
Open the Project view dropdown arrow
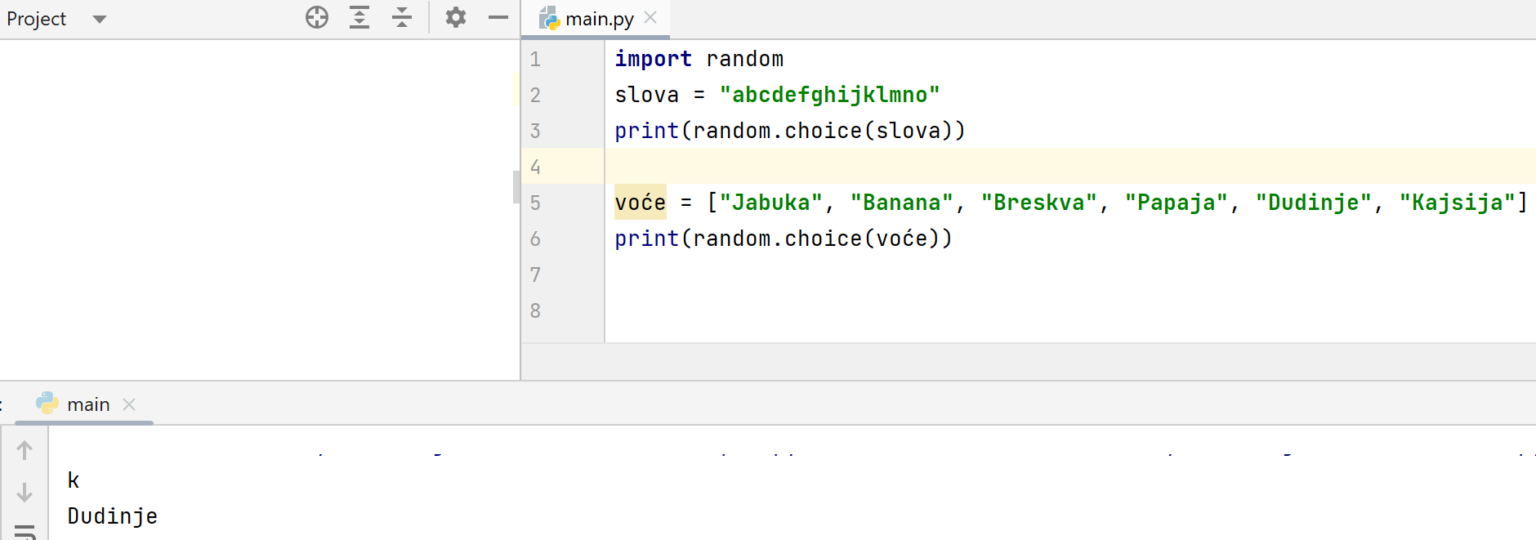coord(99,19)
